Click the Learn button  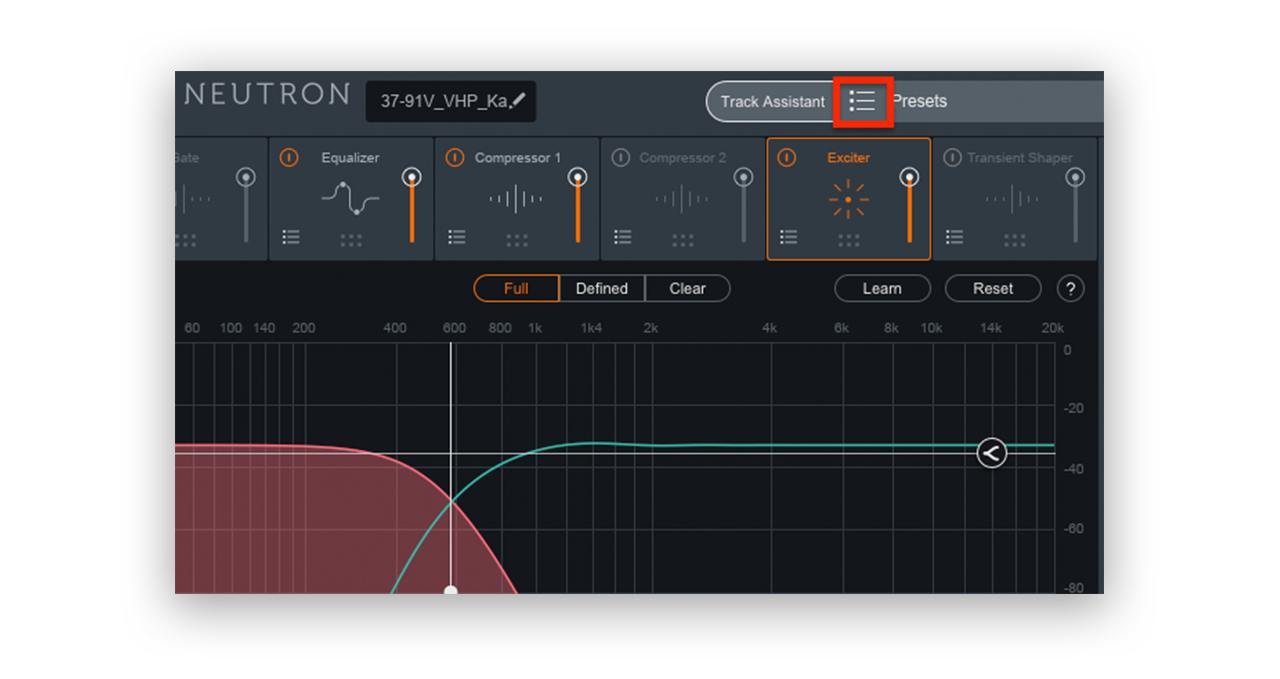882,289
